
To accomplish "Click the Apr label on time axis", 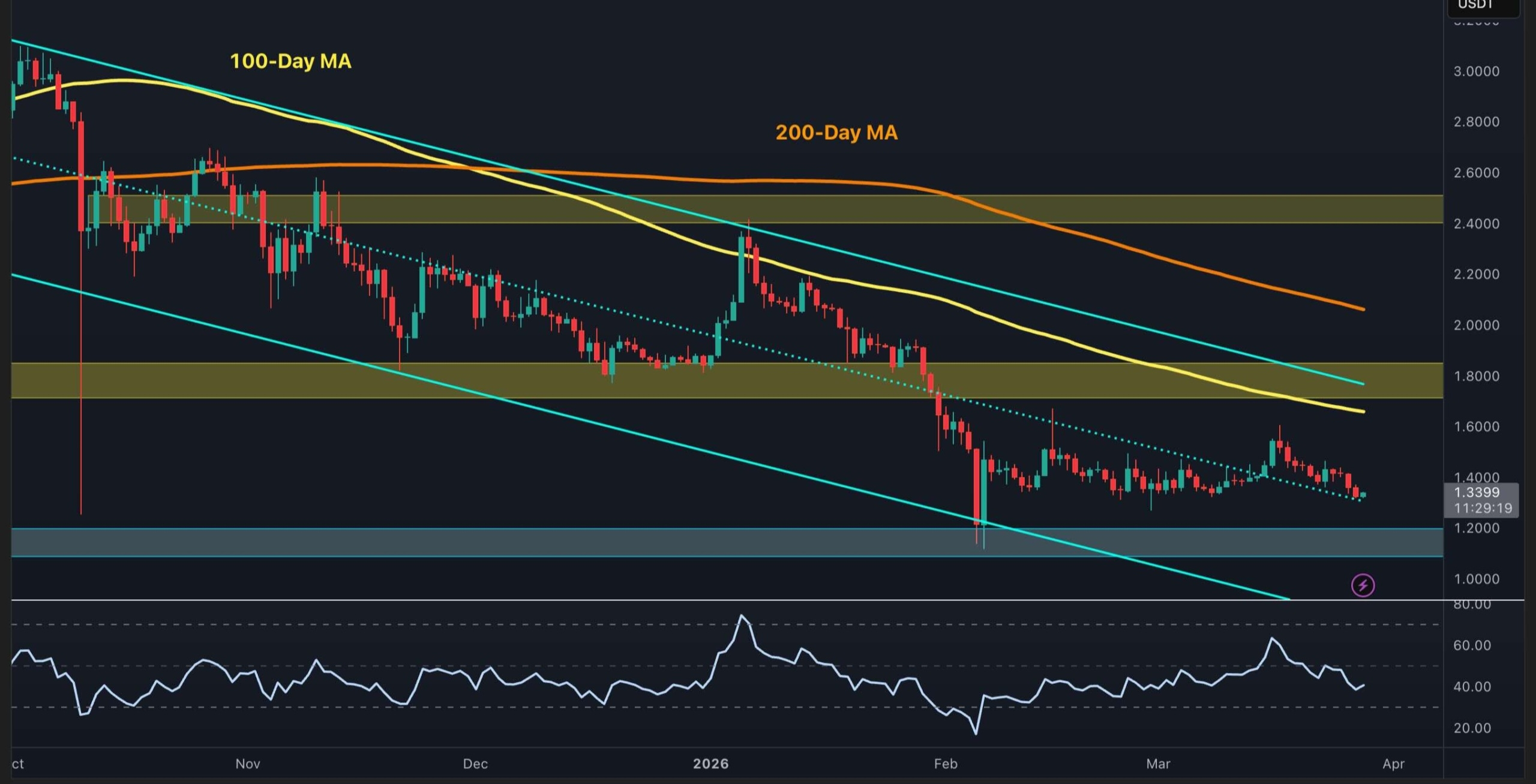I will (x=1393, y=764).
